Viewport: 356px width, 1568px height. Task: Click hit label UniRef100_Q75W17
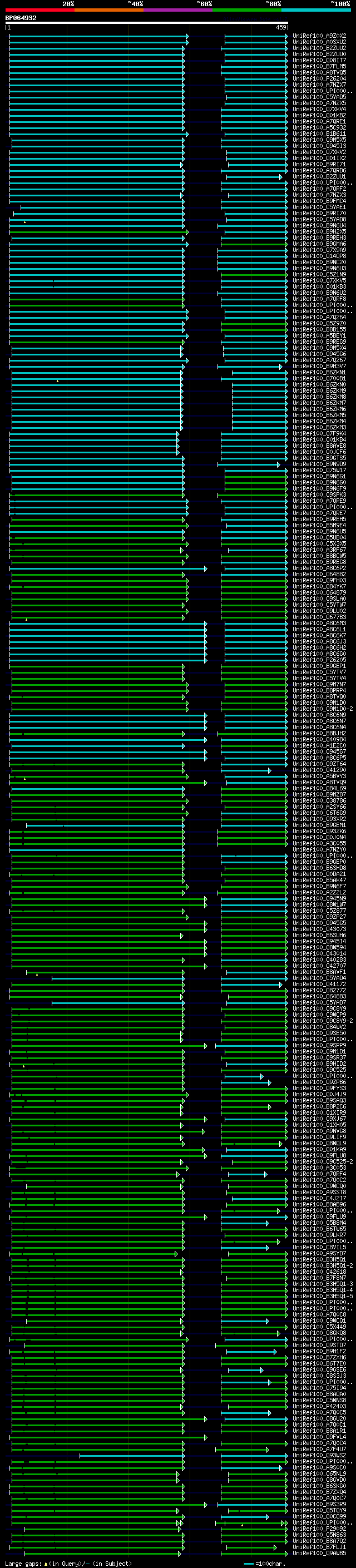click(x=319, y=471)
